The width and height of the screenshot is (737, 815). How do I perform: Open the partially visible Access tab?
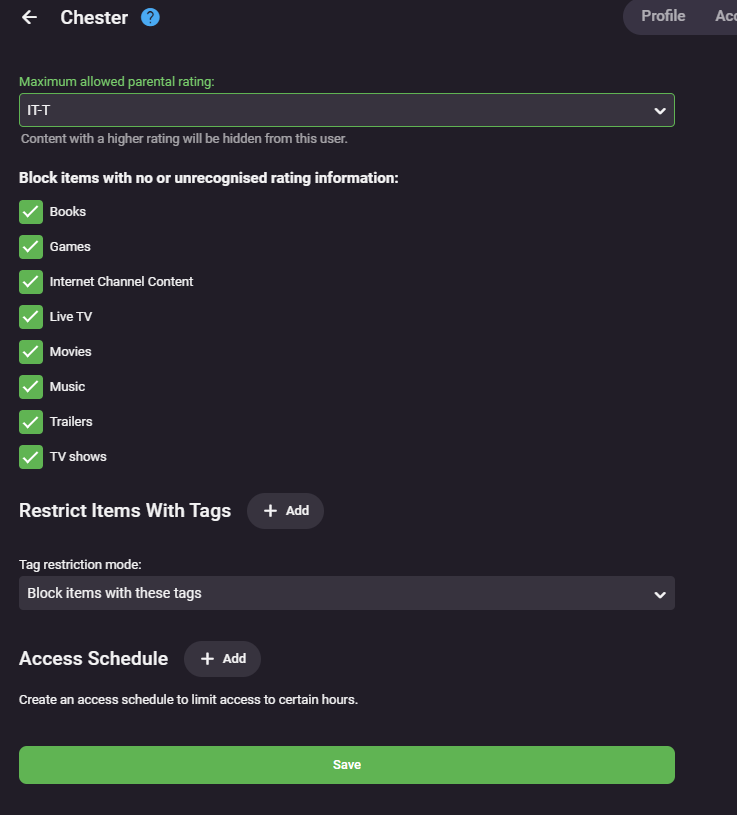tap(725, 16)
